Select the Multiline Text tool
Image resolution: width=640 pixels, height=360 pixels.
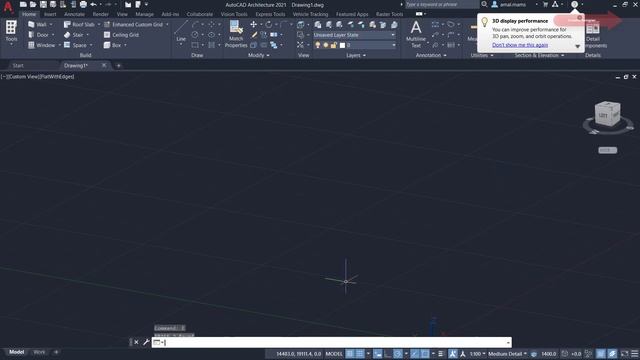coord(416,34)
